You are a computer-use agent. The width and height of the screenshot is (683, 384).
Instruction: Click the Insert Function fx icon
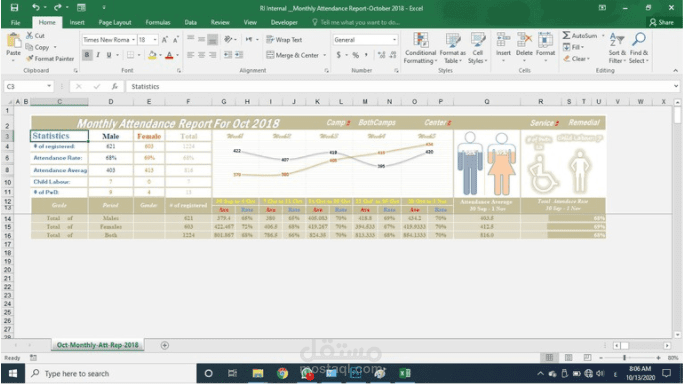click(115, 86)
